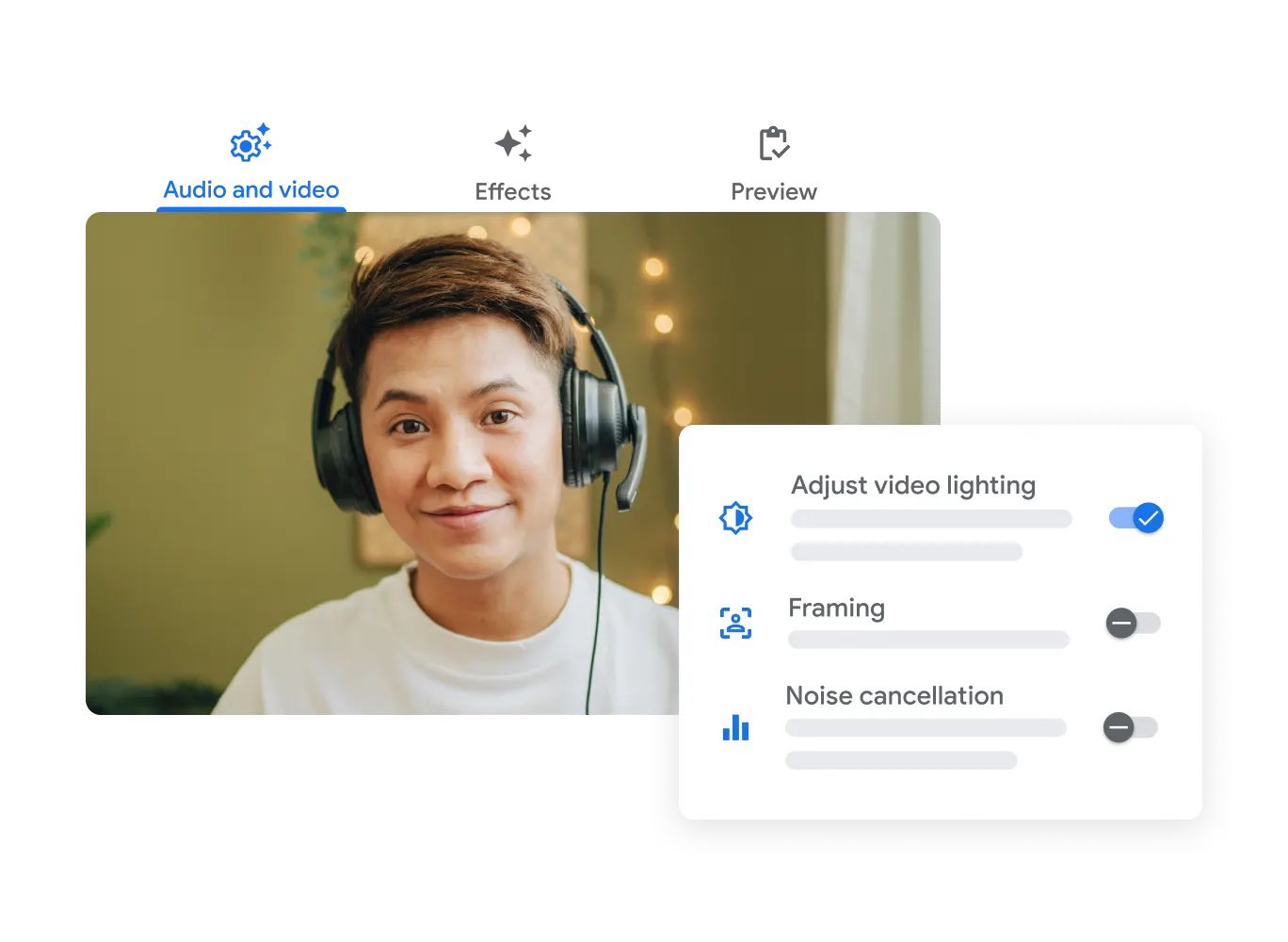
Task: Click the Adjust video lighting label
Action: pyautogui.click(x=912, y=485)
